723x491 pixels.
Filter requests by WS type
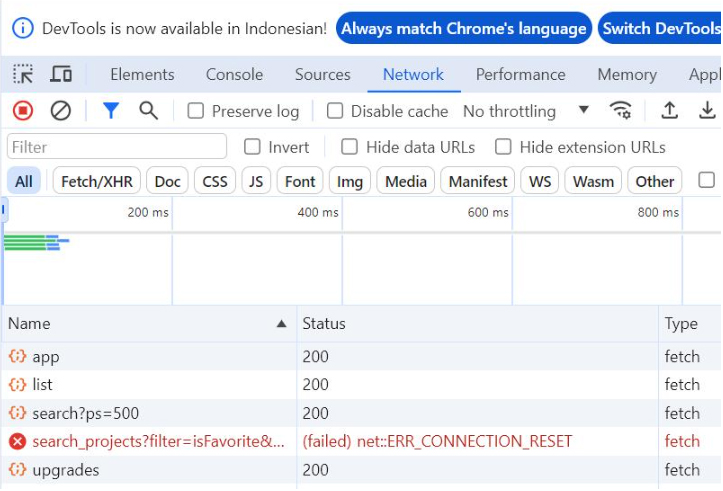540,181
